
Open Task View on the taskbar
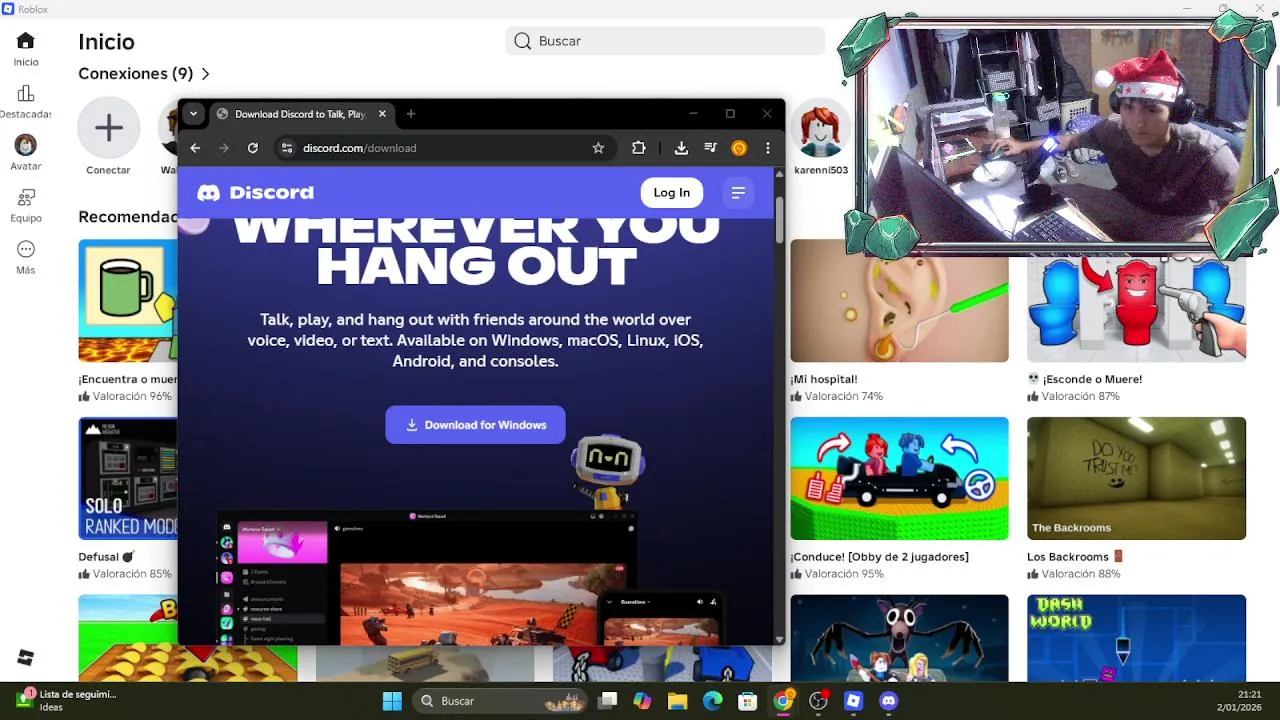608,701
